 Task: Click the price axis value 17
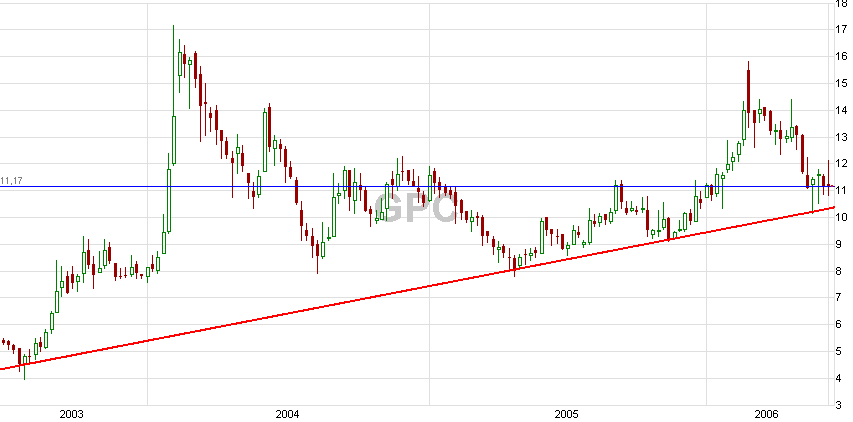coord(842,30)
